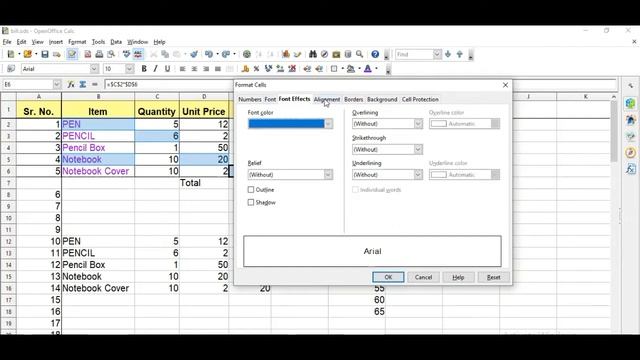Click the Save document icon
This screenshot has height=360, width=640.
click(x=45, y=54)
